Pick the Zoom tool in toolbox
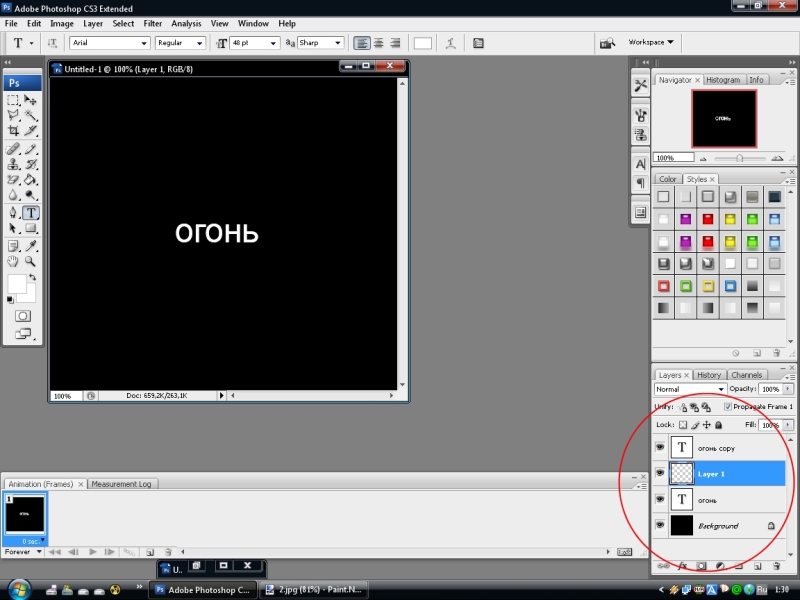 click(x=31, y=261)
